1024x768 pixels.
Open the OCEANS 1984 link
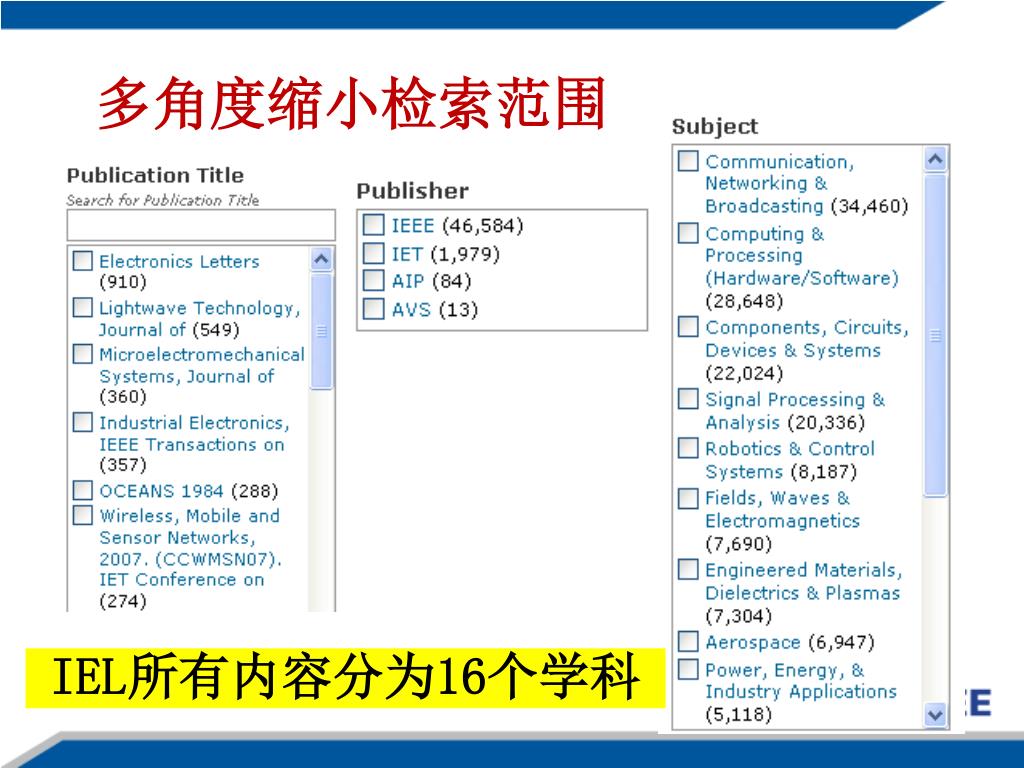[161, 490]
